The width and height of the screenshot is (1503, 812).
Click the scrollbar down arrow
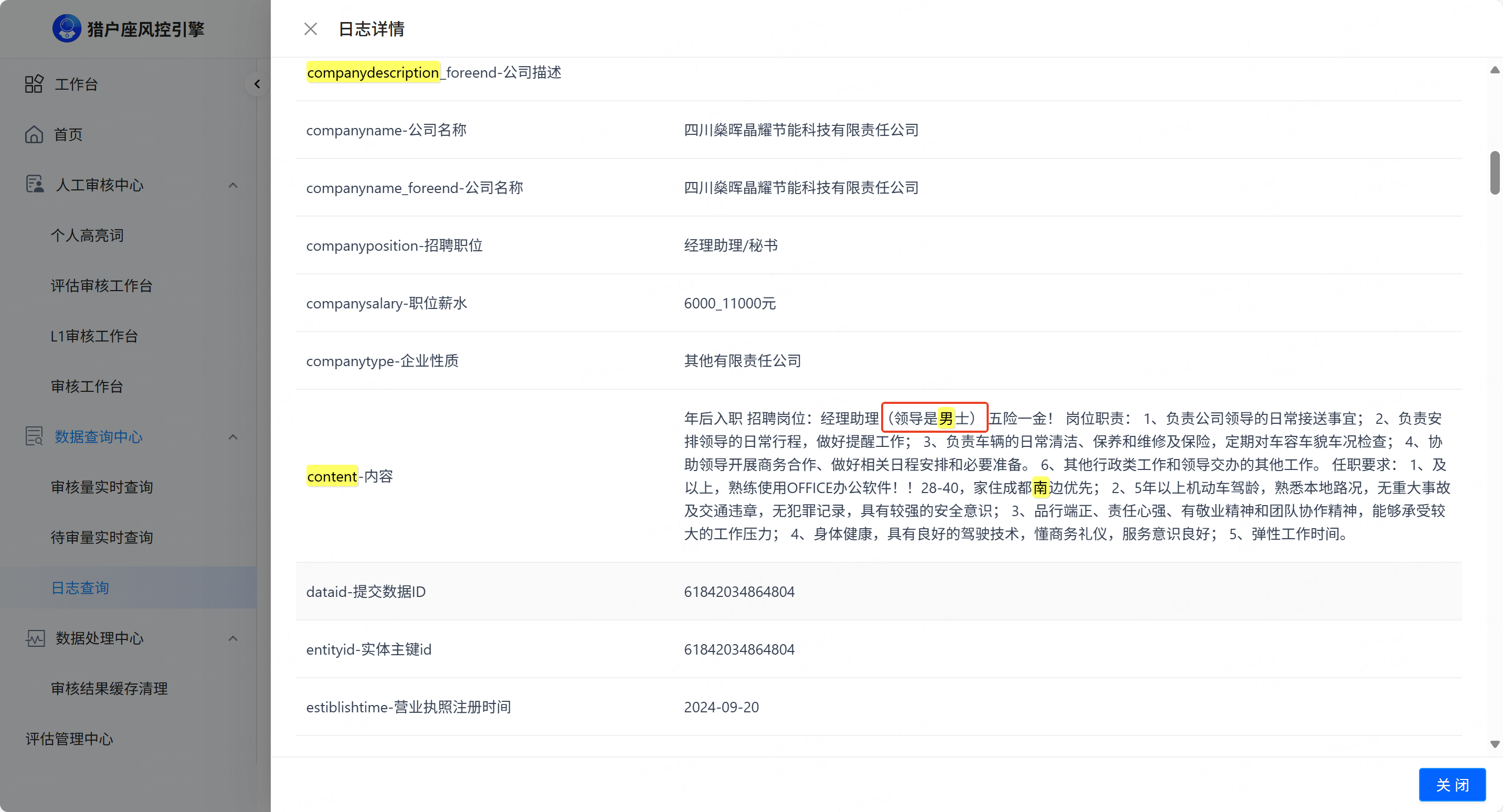[1494, 744]
